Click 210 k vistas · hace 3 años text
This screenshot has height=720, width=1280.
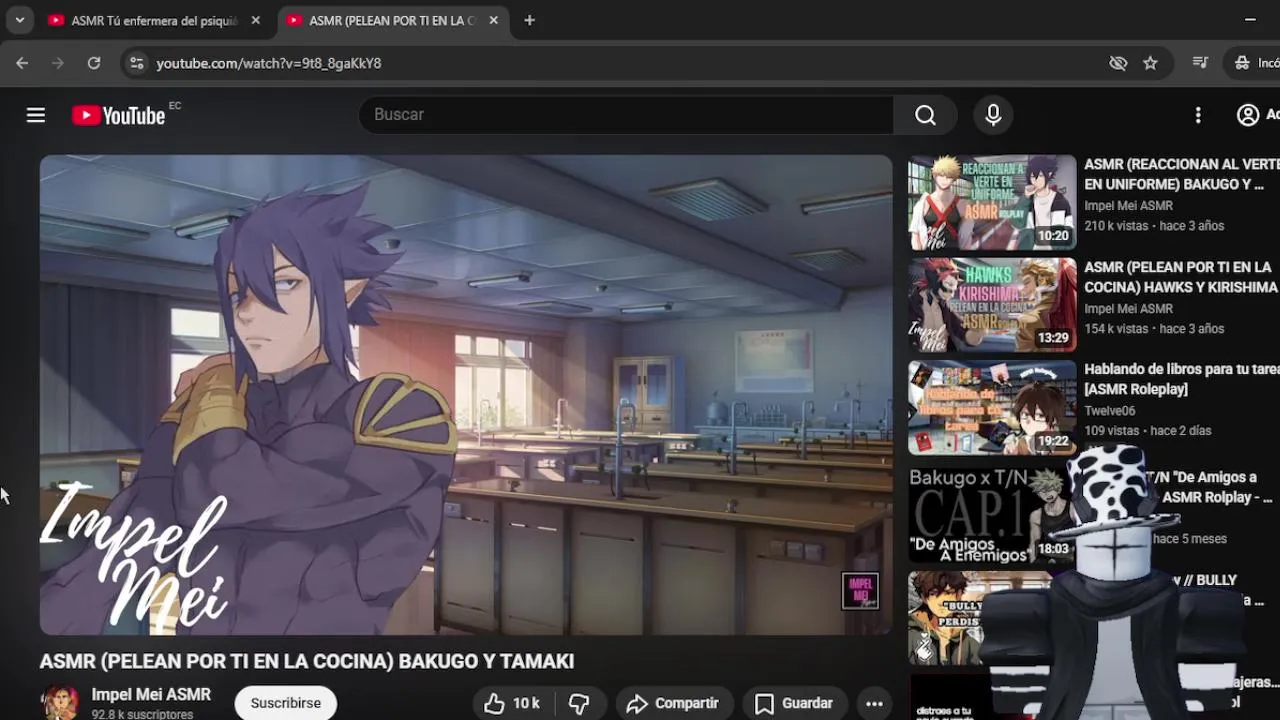(1154, 226)
